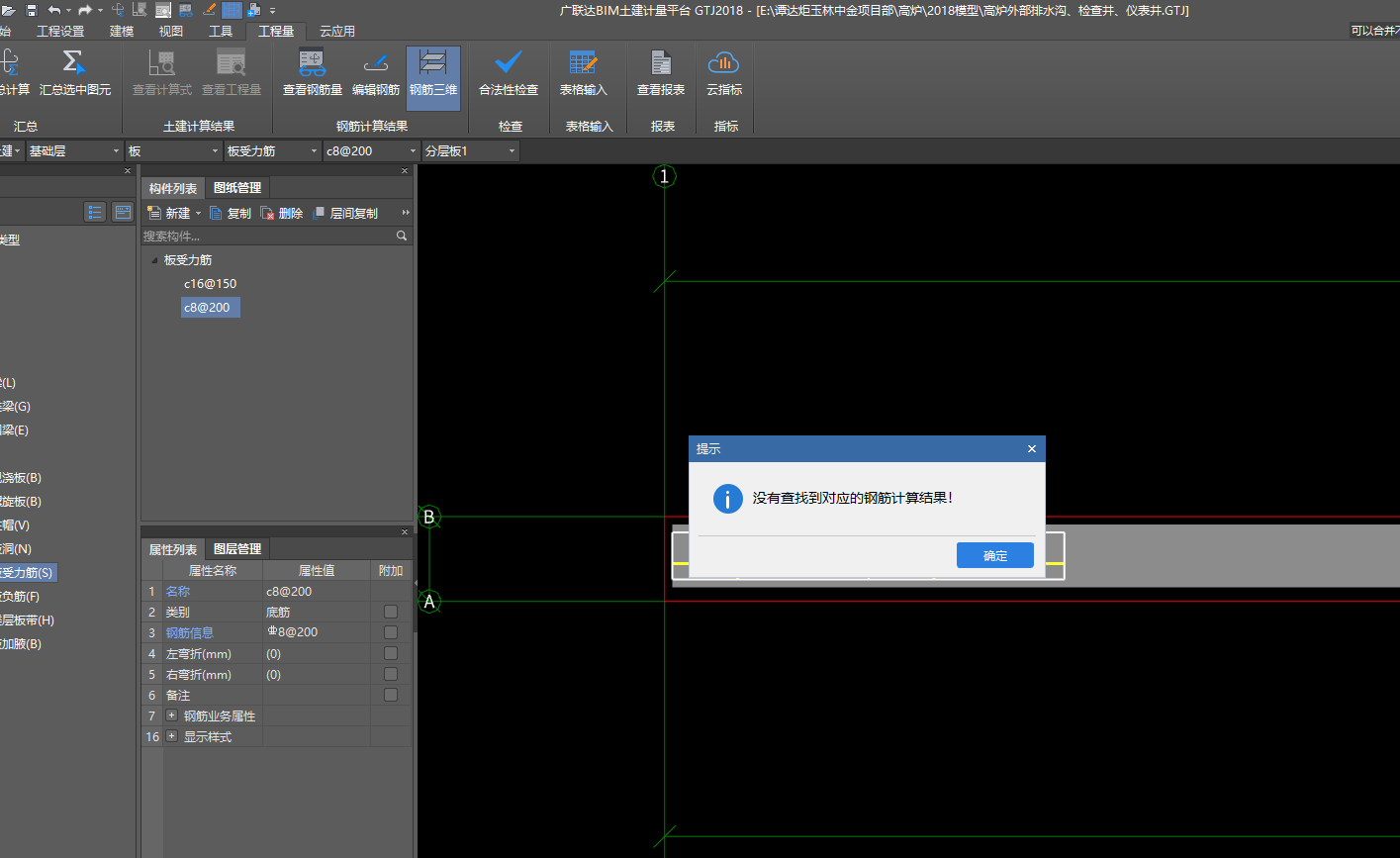Close the component list panel

405,171
